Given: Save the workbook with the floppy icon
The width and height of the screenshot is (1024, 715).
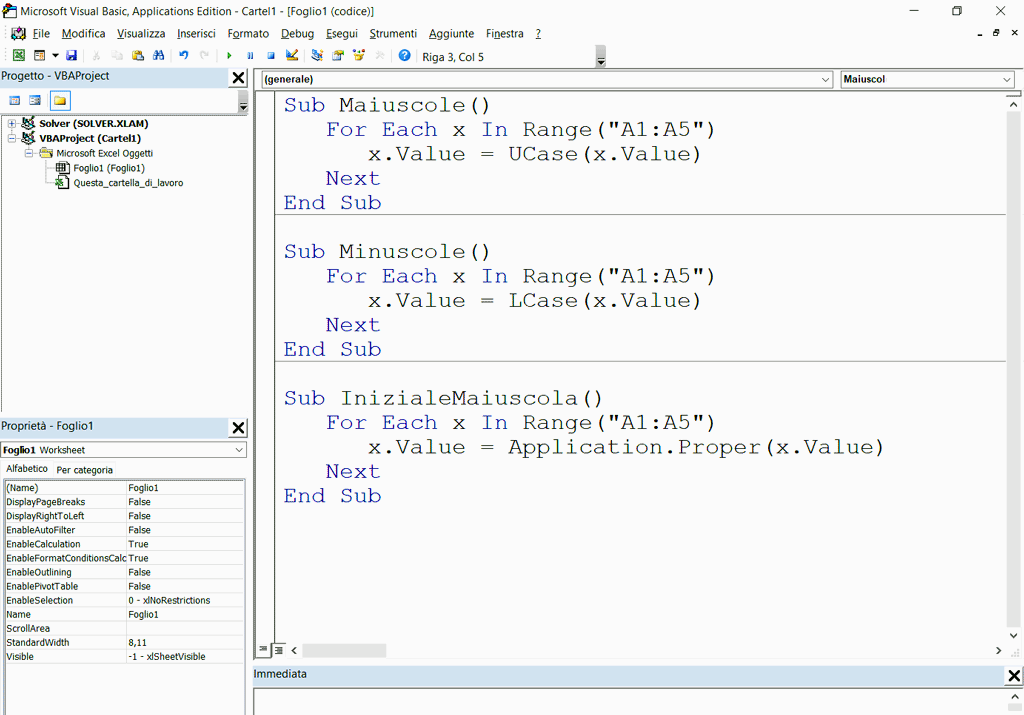Looking at the screenshot, I should [72, 56].
